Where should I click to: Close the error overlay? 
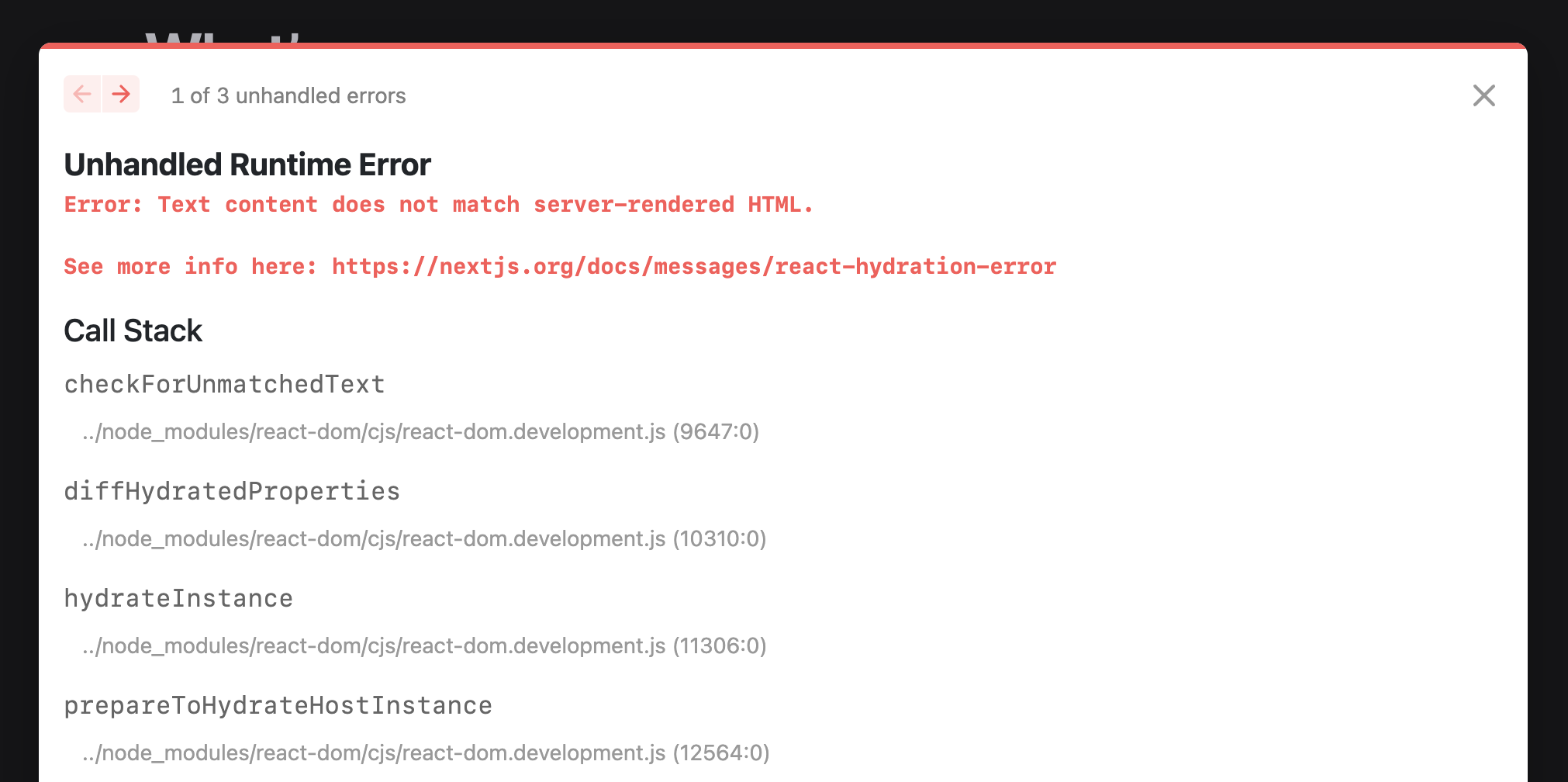(1483, 95)
